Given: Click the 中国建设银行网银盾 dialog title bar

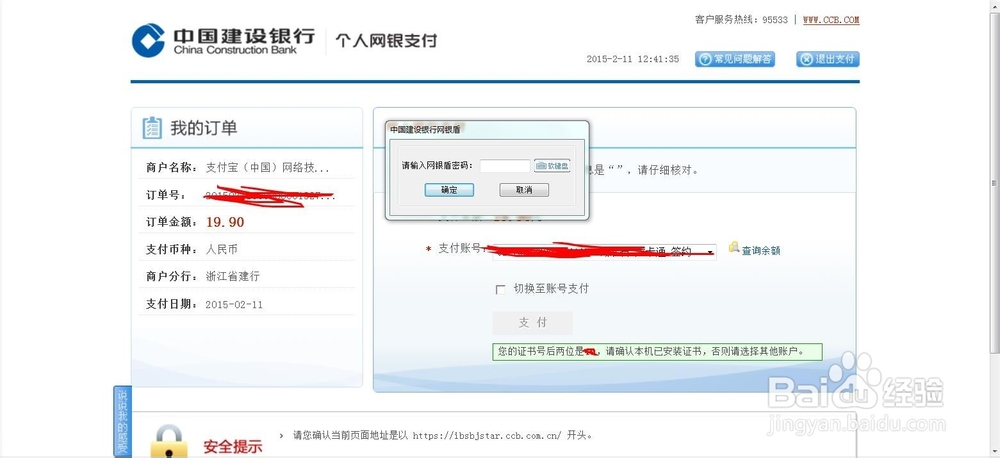Looking at the screenshot, I should (487, 129).
